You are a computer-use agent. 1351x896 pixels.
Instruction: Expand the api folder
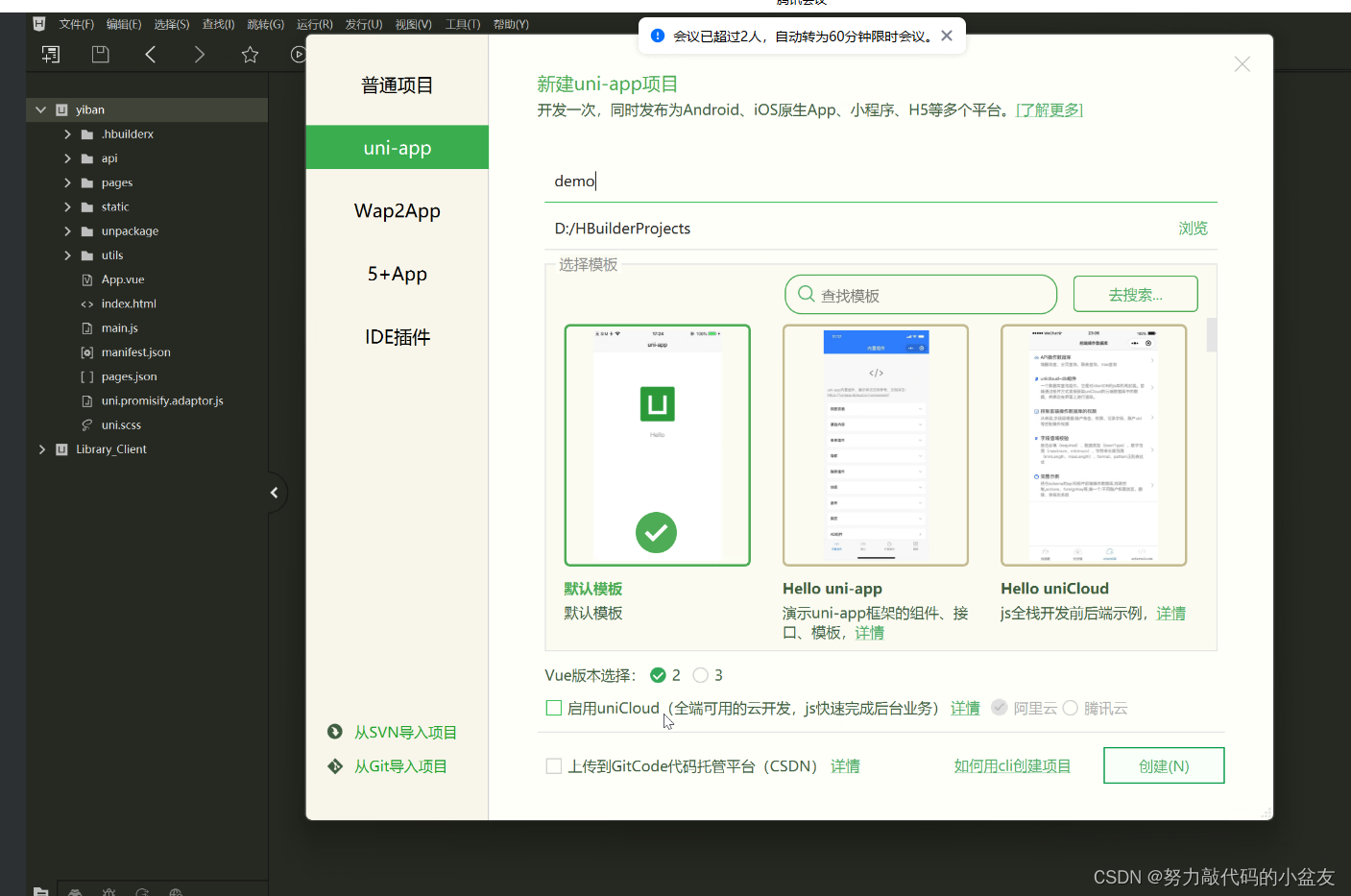[67, 158]
